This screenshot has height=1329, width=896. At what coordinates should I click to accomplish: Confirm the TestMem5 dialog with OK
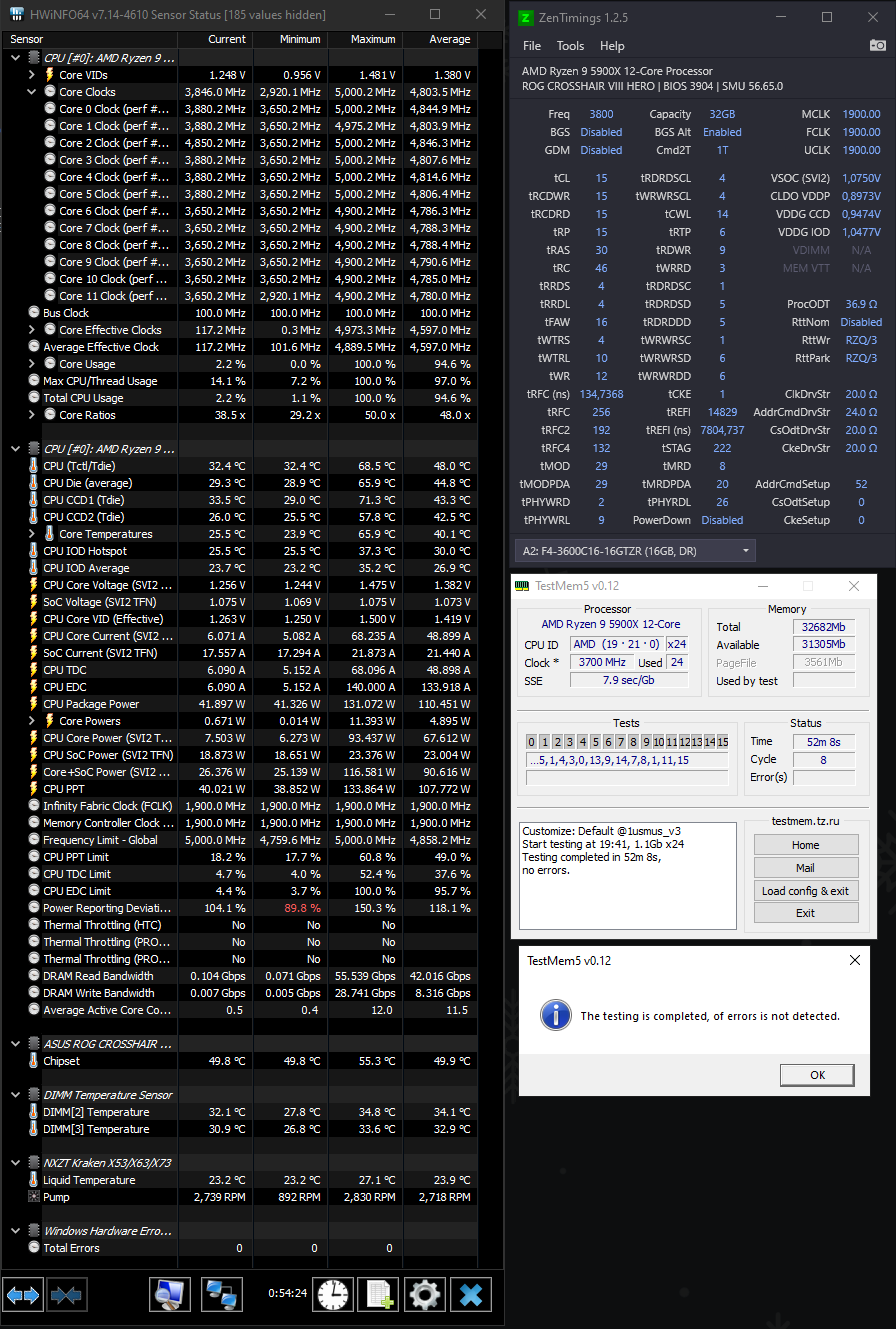pyautogui.click(x=817, y=1075)
